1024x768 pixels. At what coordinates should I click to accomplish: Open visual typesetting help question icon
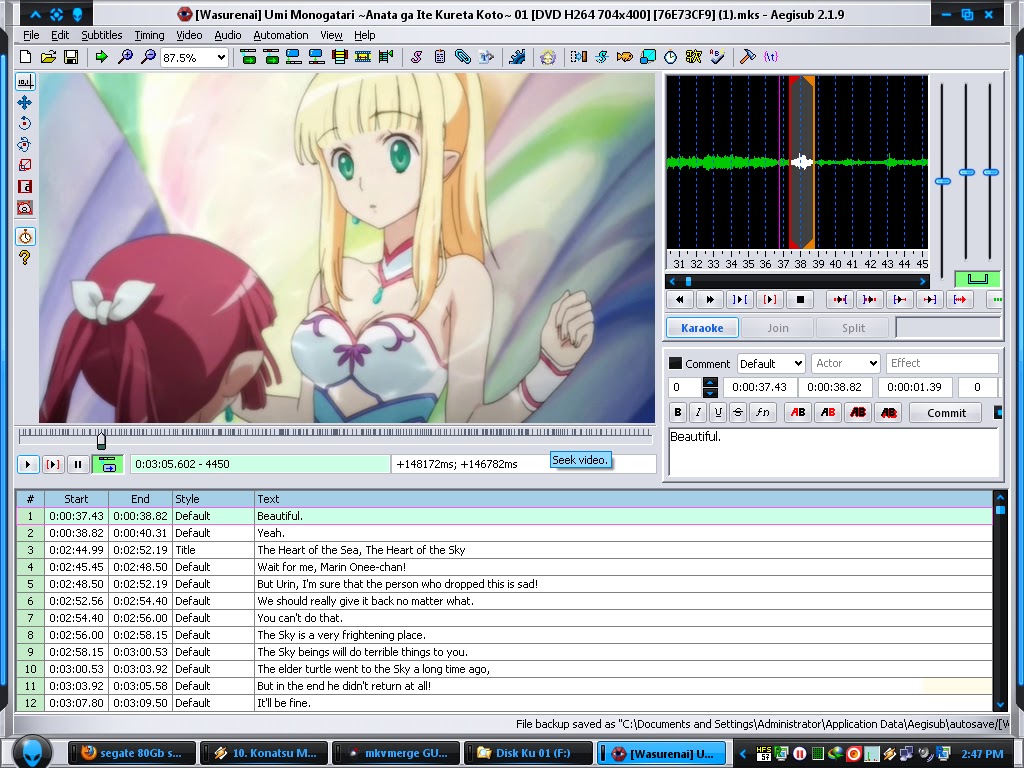pos(25,257)
